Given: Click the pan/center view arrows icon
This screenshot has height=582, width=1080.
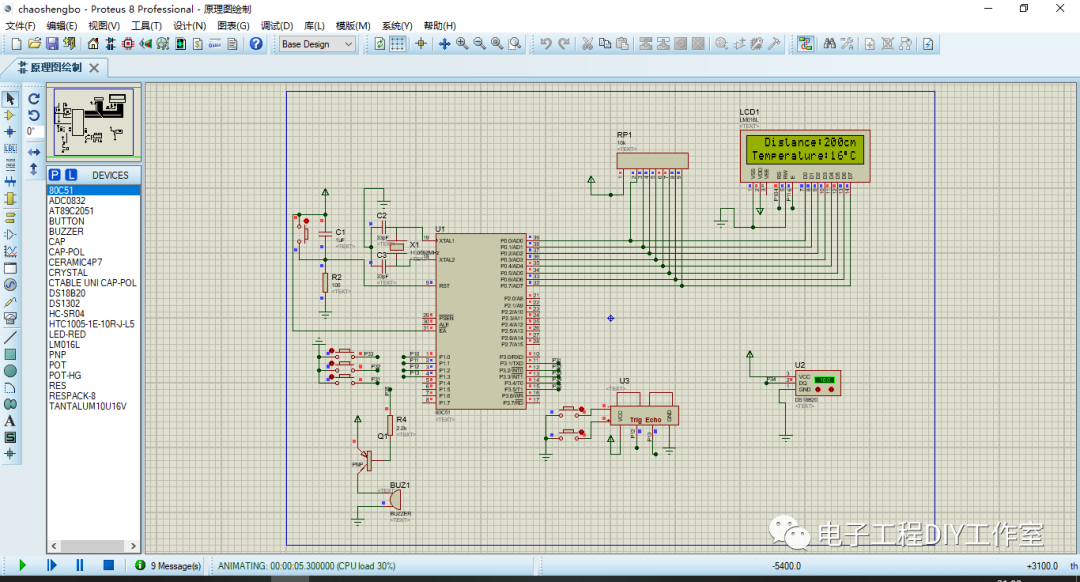Looking at the screenshot, I should tap(445, 44).
